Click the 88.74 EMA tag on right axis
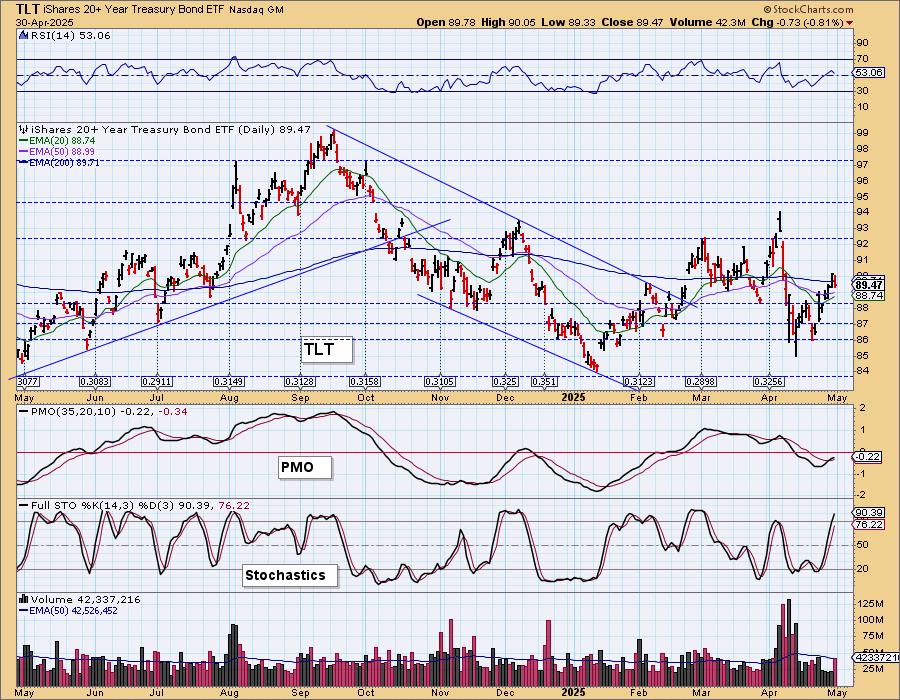The image size is (900, 700). pos(868,295)
